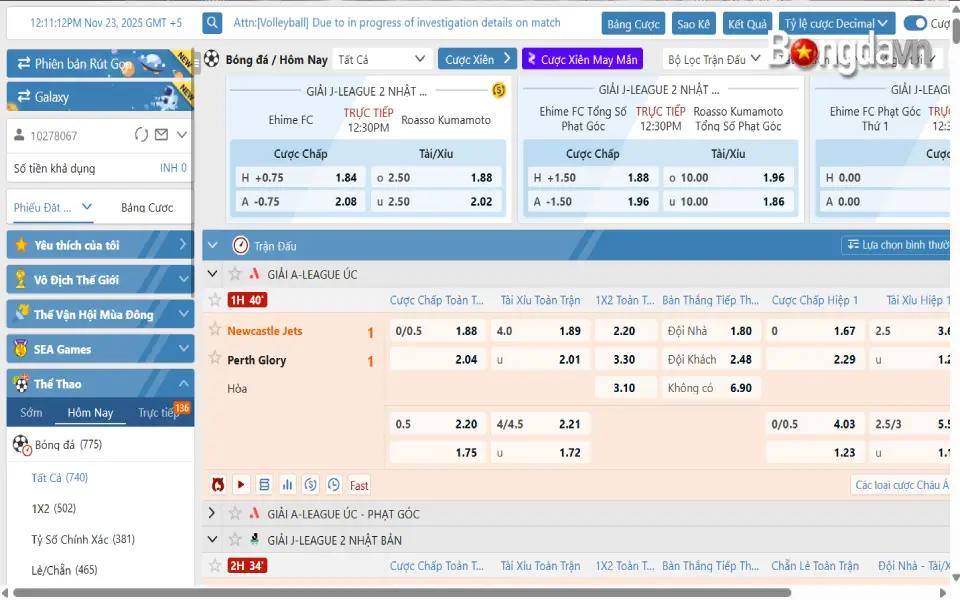Refresh the account balance icon
This screenshot has height=600, width=960.
point(141,135)
